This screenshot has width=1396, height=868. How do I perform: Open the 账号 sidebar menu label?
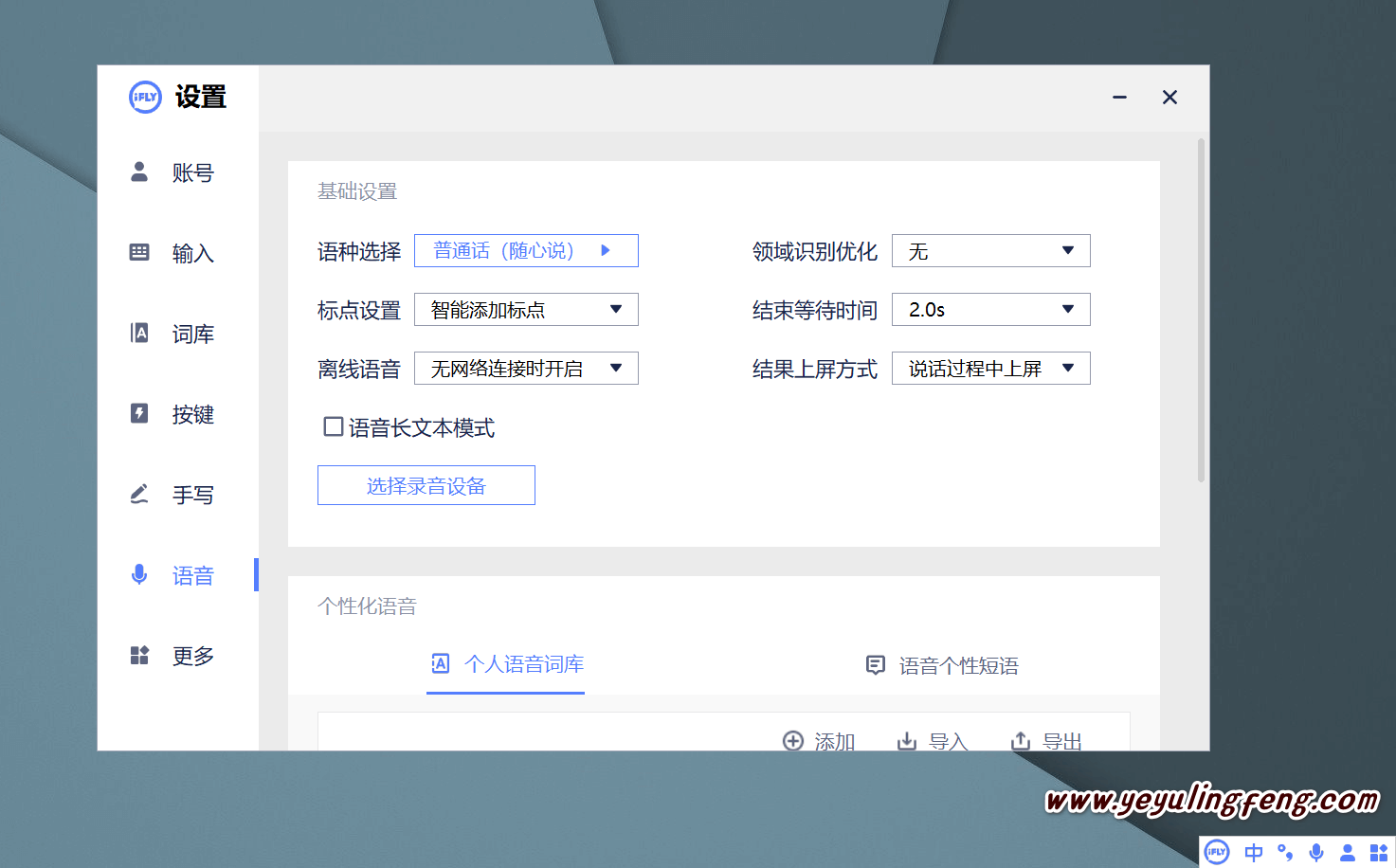193,172
